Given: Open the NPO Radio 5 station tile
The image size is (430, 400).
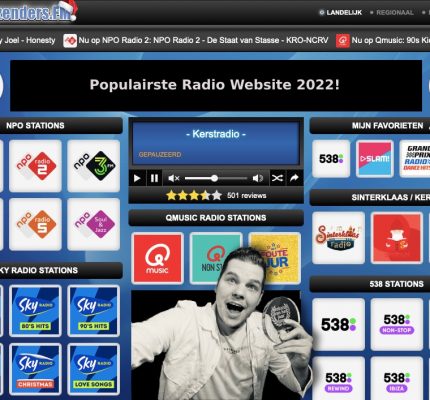Looking at the screenshot, I should [x=35, y=224].
